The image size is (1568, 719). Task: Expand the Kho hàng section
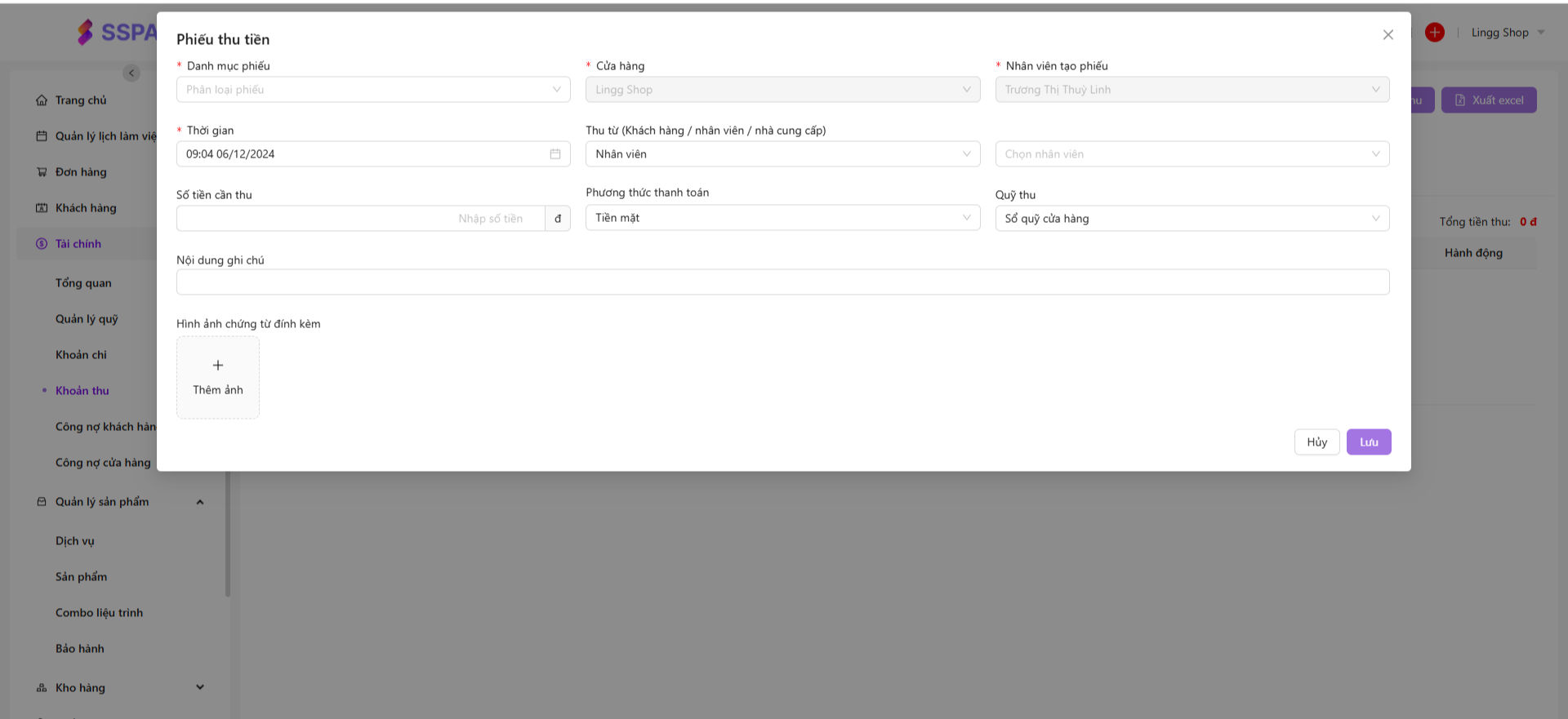[x=200, y=687]
